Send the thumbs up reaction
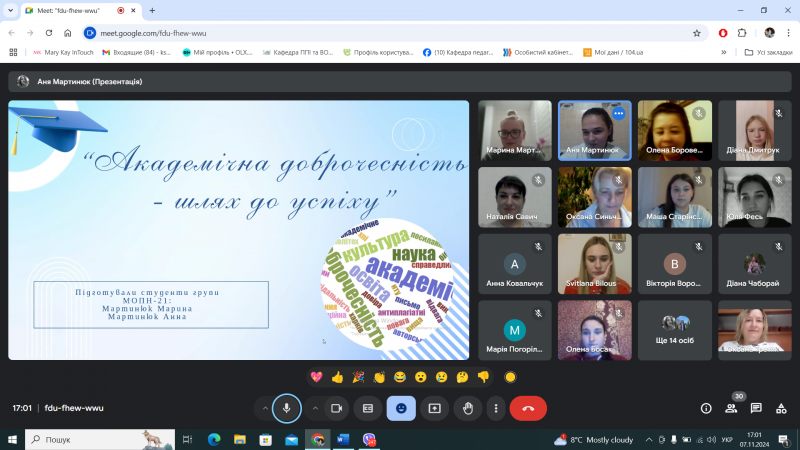This screenshot has height=450, width=800. pyautogui.click(x=337, y=377)
